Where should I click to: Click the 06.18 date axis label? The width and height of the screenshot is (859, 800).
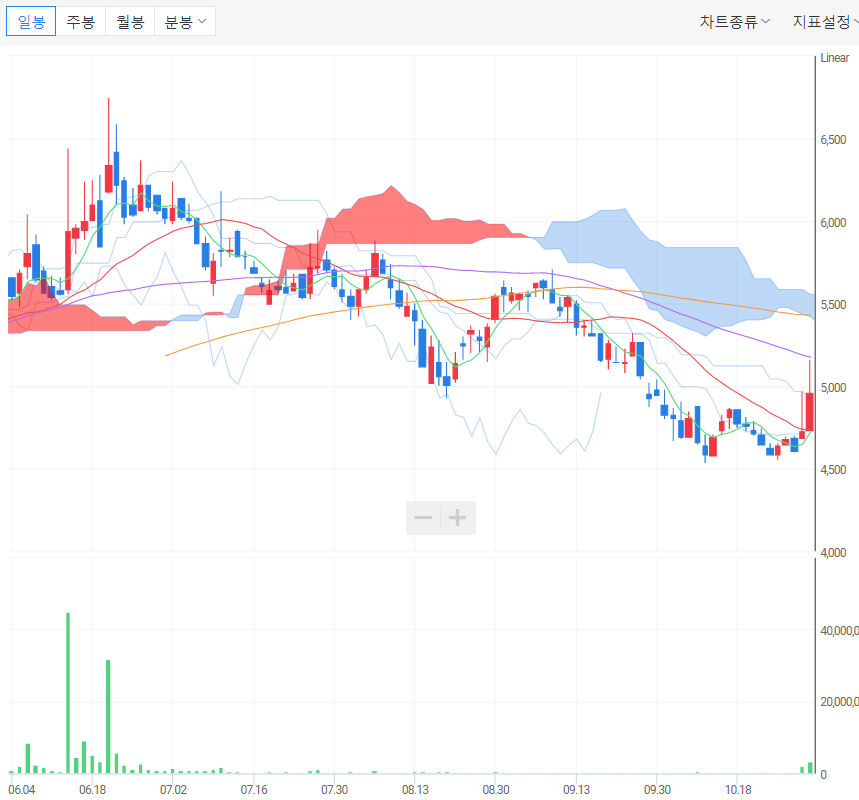(x=93, y=790)
